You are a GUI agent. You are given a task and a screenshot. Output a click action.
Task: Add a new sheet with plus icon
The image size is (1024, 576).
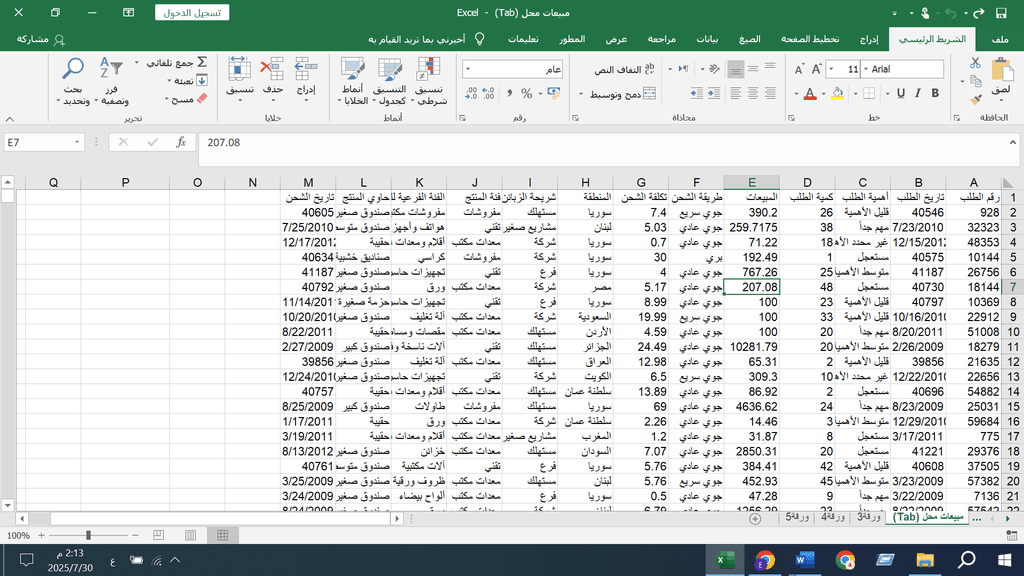point(755,519)
